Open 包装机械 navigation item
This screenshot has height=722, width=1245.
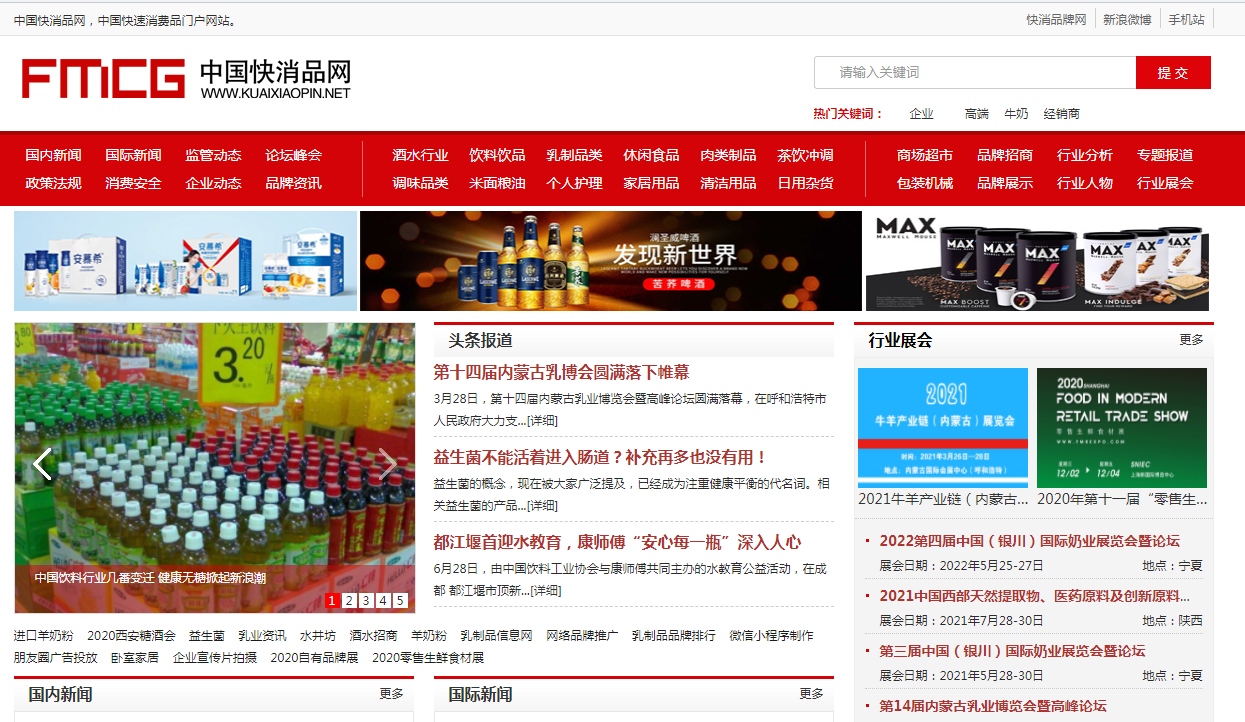925,183
